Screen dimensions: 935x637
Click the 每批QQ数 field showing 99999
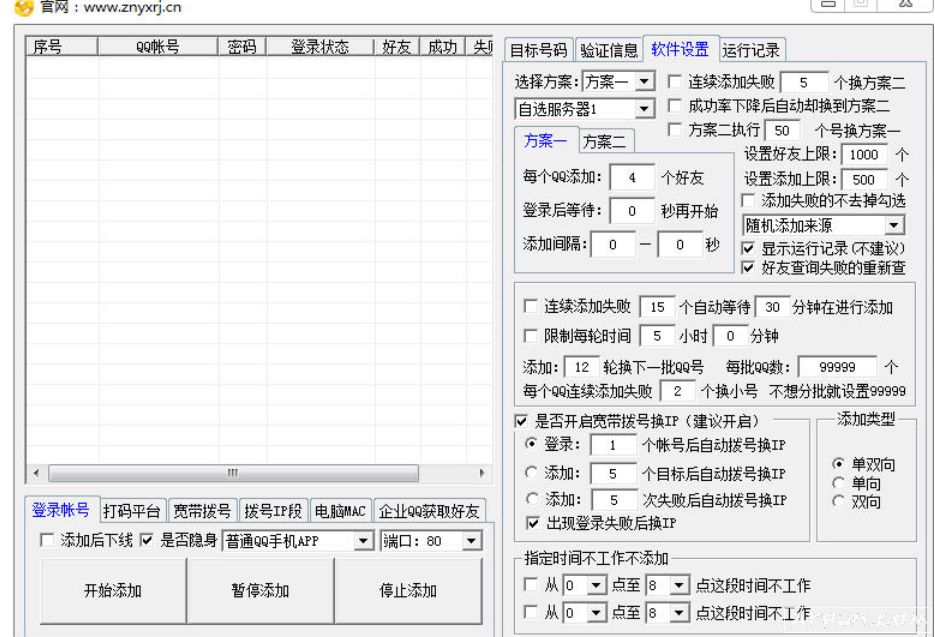837,367
